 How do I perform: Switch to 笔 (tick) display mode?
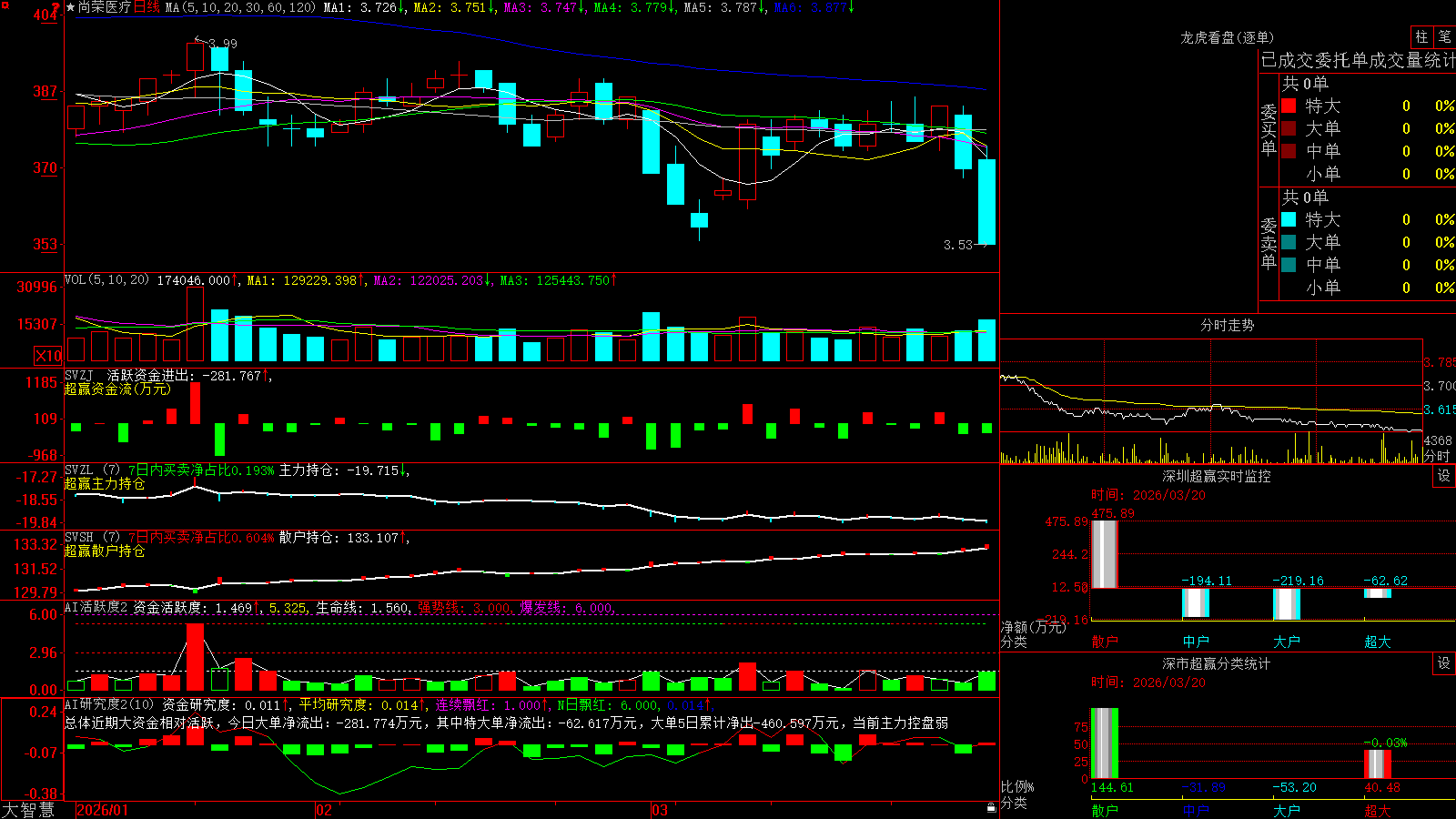1445,36
